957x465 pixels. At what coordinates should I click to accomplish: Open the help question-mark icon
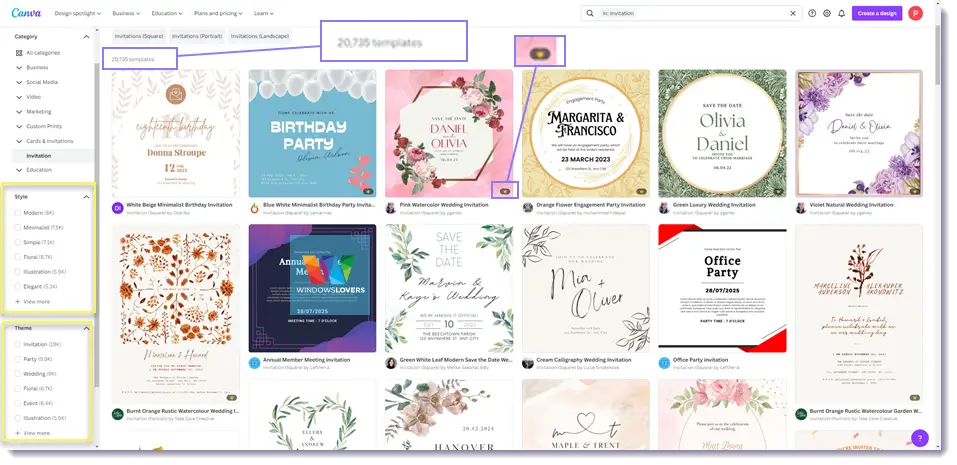pos(812,13)
